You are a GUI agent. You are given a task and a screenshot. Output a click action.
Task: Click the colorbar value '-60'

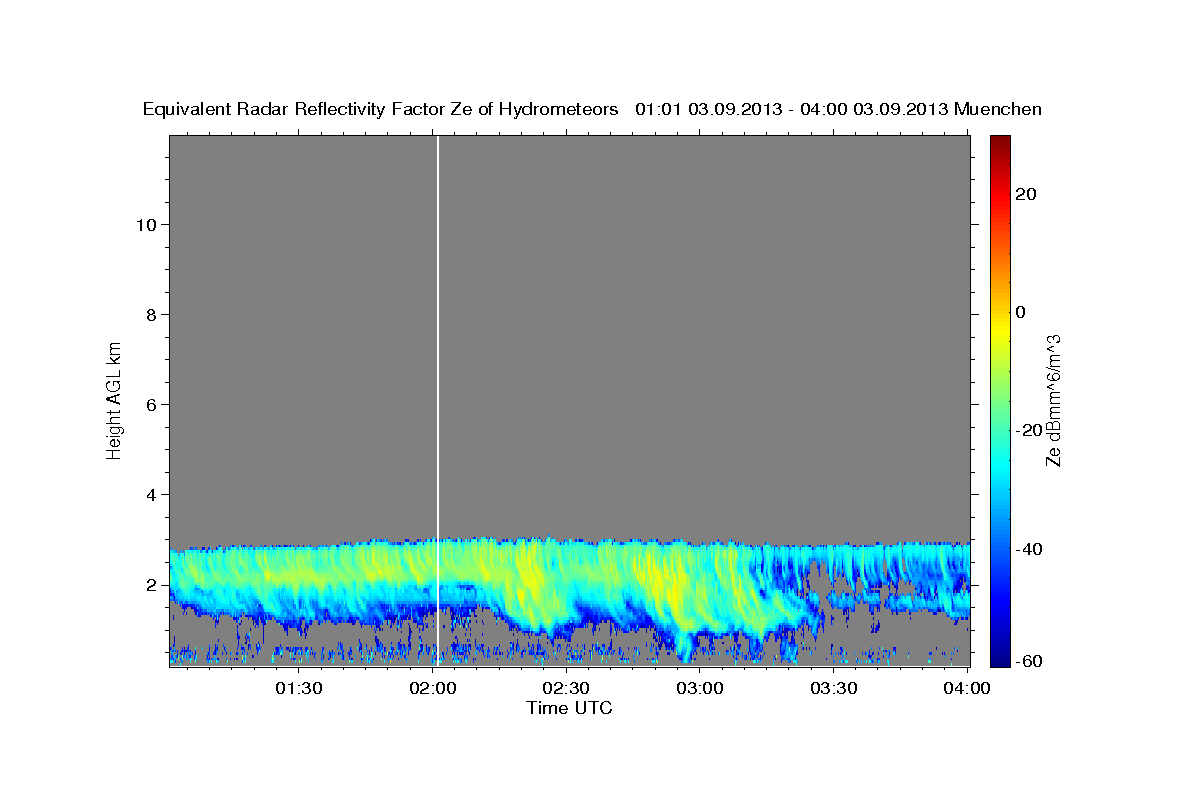(1029, 660)
